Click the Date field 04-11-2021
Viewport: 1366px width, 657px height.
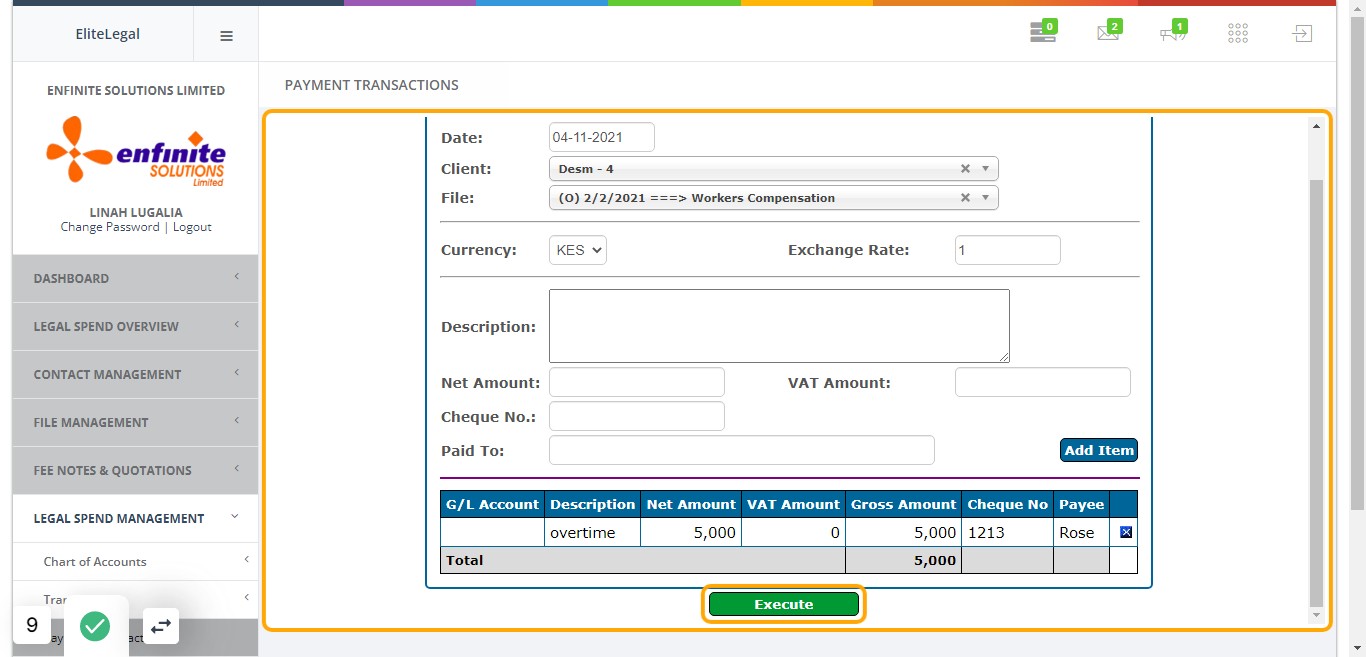tap(602, 137)
